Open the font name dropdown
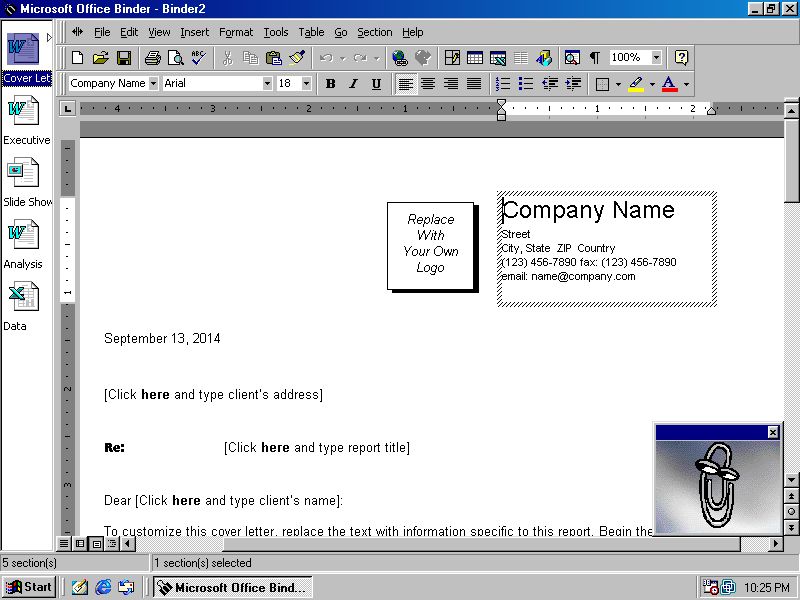Image resolution: width=800 pixels, height=600 pixels. coord(268,83)
